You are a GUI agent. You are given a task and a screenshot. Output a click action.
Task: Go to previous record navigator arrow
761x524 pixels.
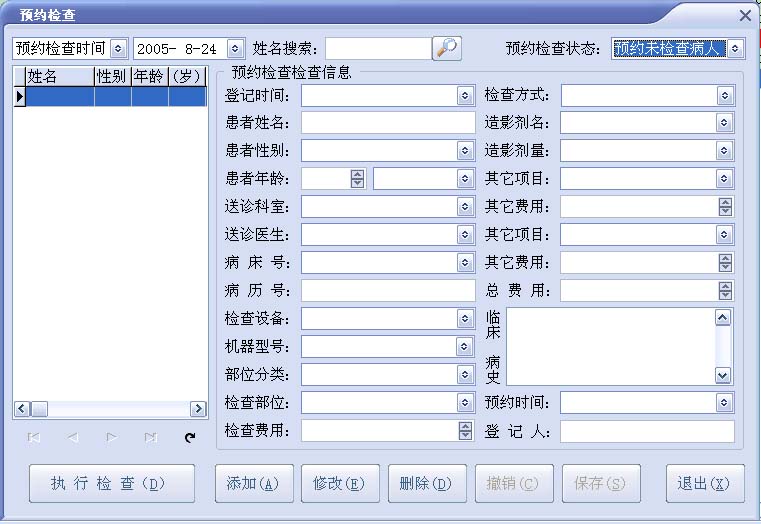pos(73,438)
